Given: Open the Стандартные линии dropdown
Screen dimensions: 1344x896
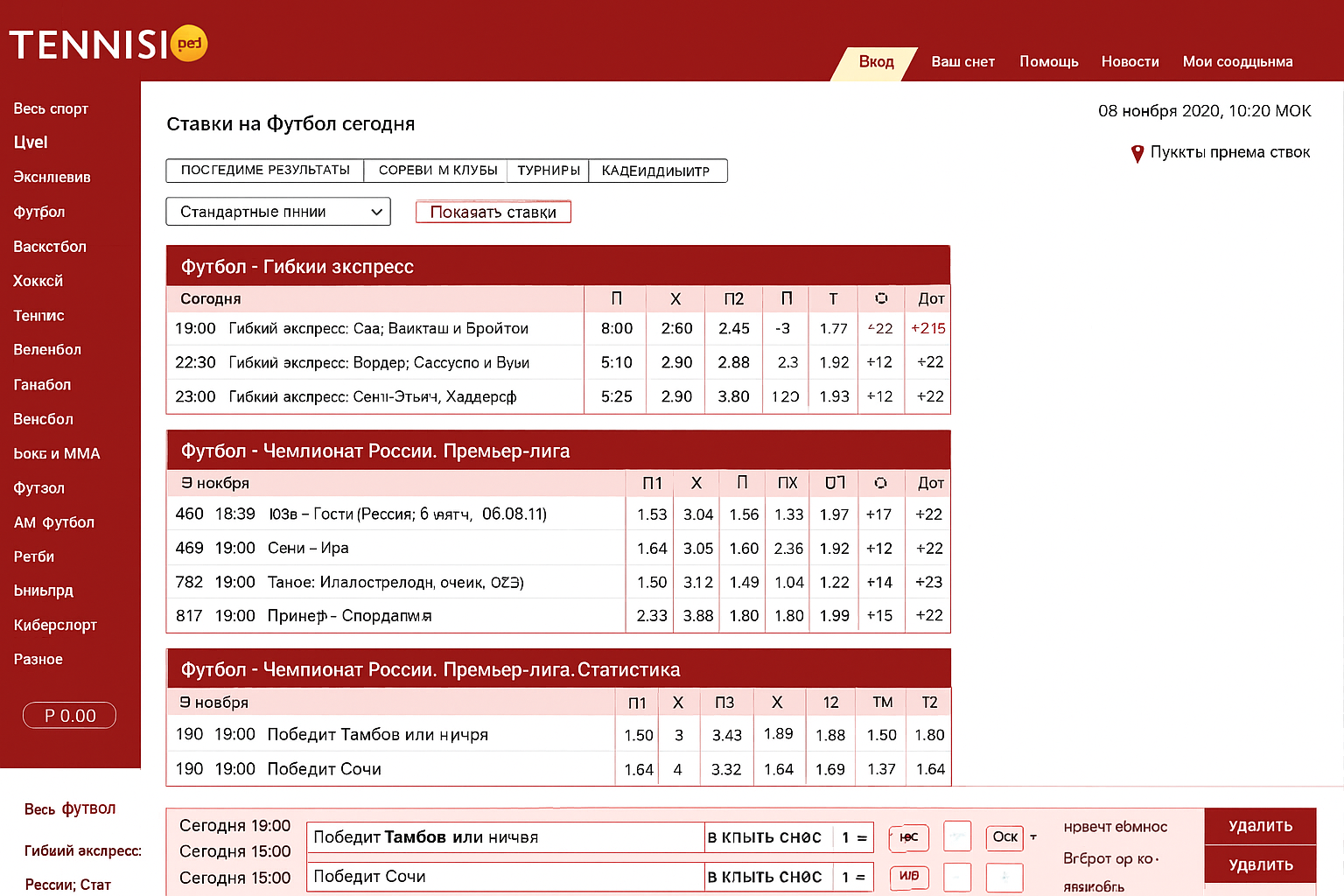Looking at the screenshot, I should pyautogui.click(x=278, y=212).
